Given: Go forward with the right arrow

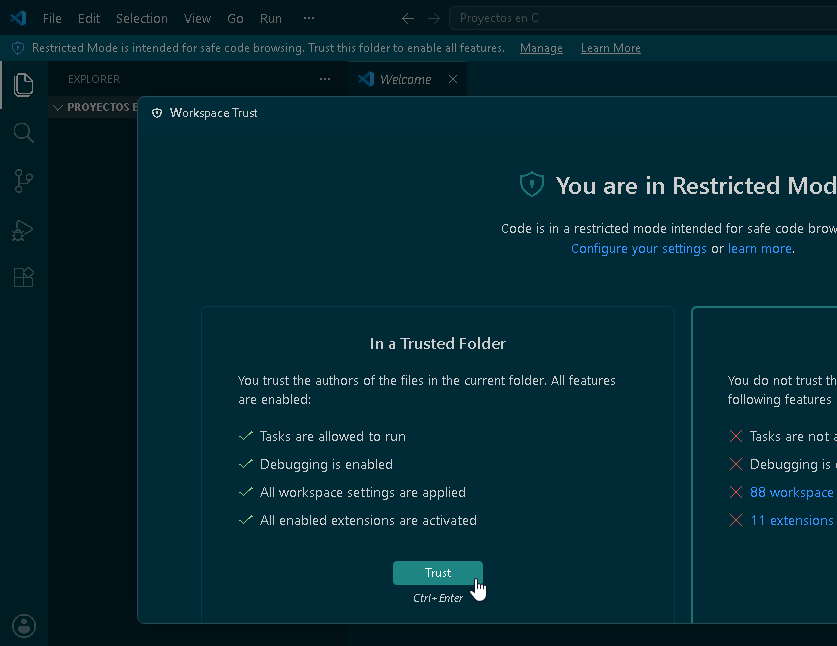Looking at the screenshot, I should (x=434, y=19).
